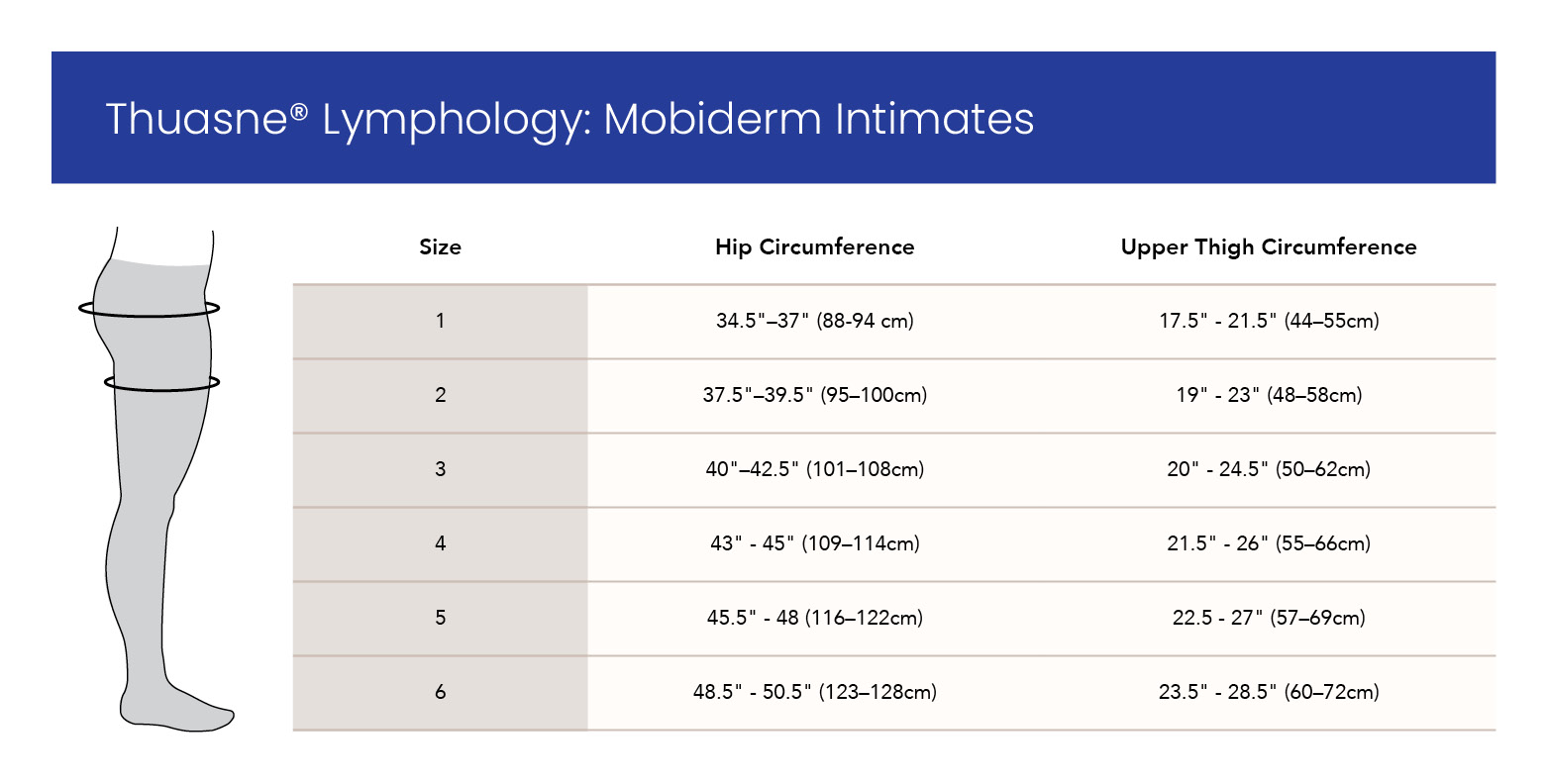Select thigh range 21.5" - 26" (55–66cm)

click(1268, 543)
